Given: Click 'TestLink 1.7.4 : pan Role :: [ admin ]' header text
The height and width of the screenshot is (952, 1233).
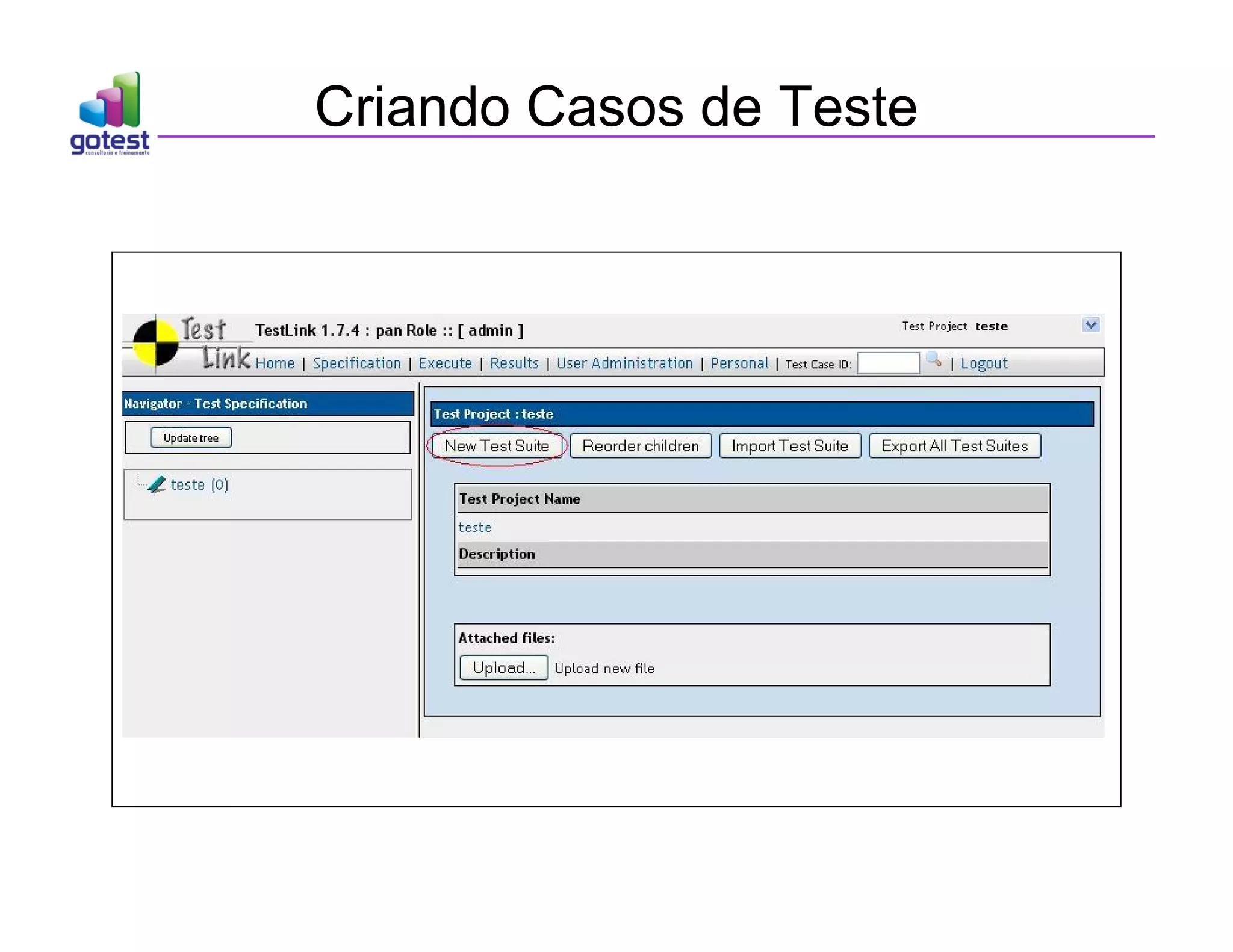Looking at the screenshot, I should [390, 330].
